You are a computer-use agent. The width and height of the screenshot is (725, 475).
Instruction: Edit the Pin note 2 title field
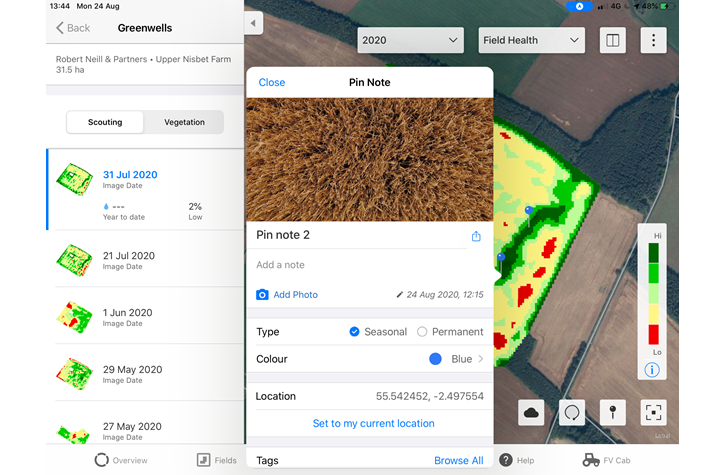(x=362, y=235)
